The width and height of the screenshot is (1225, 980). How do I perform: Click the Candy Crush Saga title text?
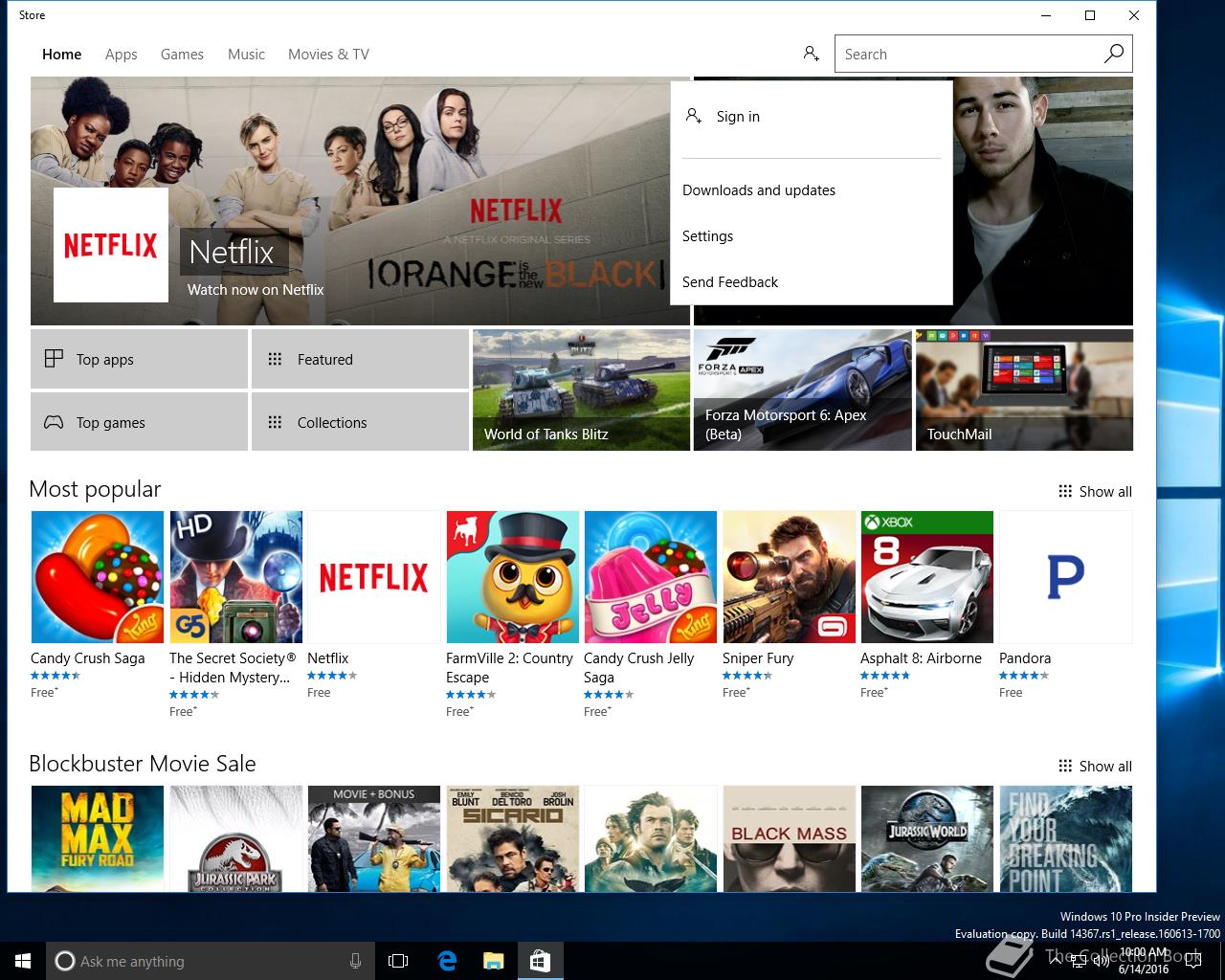(x=88, y=657)
